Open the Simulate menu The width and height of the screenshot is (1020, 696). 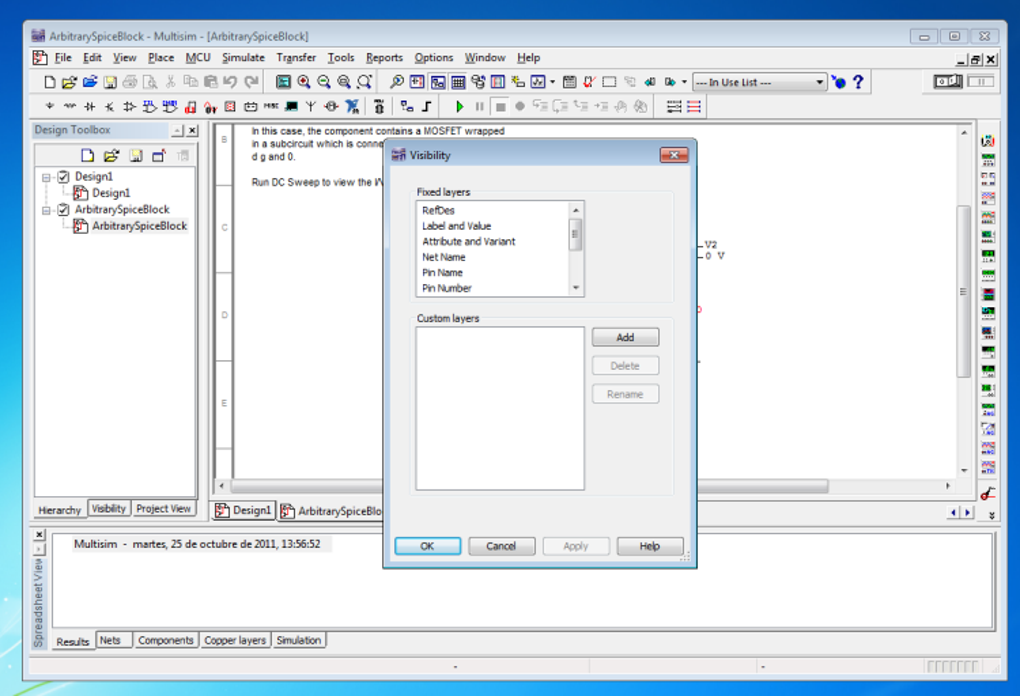coord(243,57)
